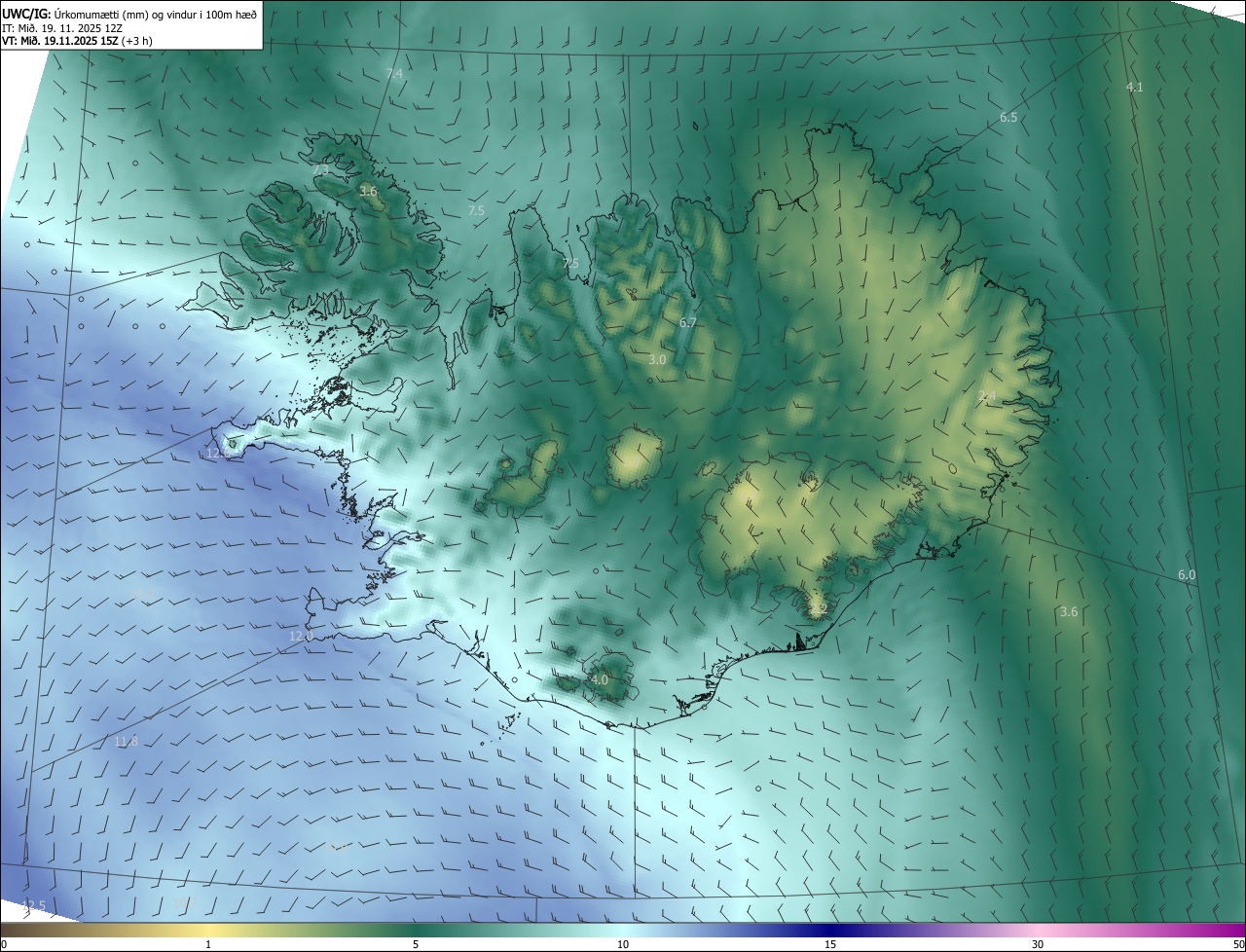This screenshot has height=952, width=1246.
Task: Click the 15 tick on the colour scale
Action: (830, 944)
